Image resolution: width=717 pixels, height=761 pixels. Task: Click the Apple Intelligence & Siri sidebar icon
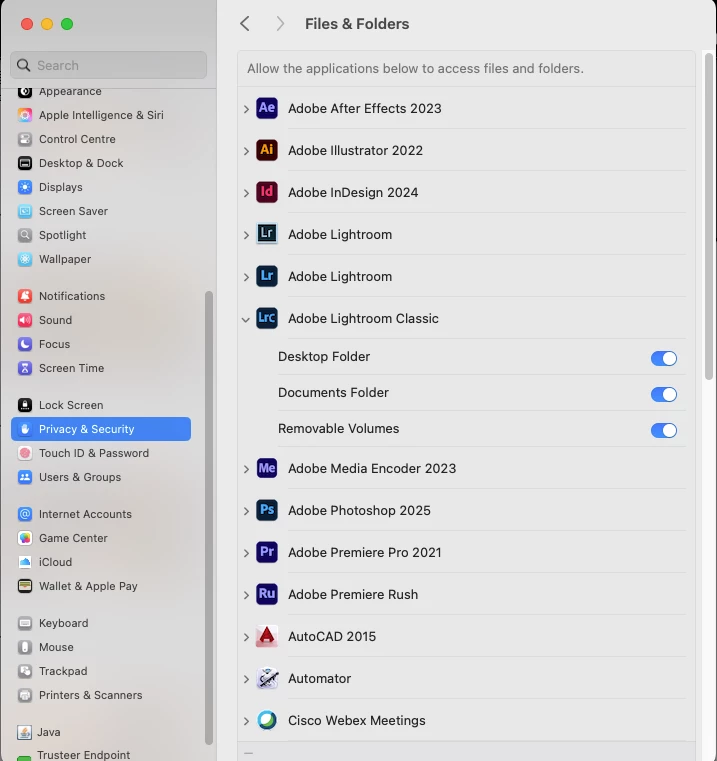point(25,115)
